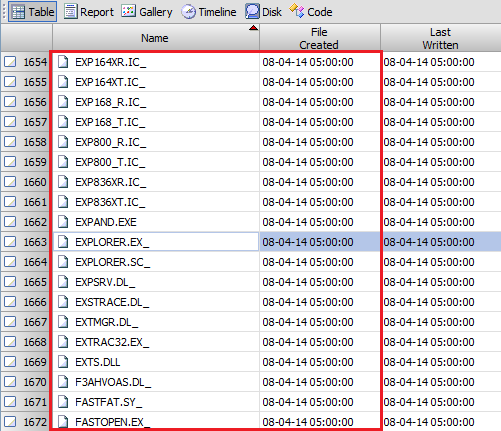Click Last Written date for EXP164XR.IC_
501x431 pixels.
point(429,62)
